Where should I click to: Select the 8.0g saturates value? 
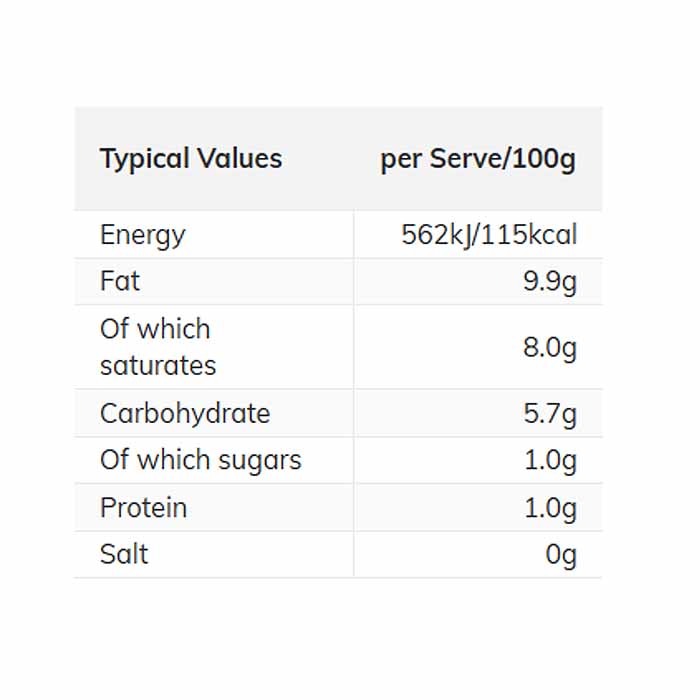point(550,348)
